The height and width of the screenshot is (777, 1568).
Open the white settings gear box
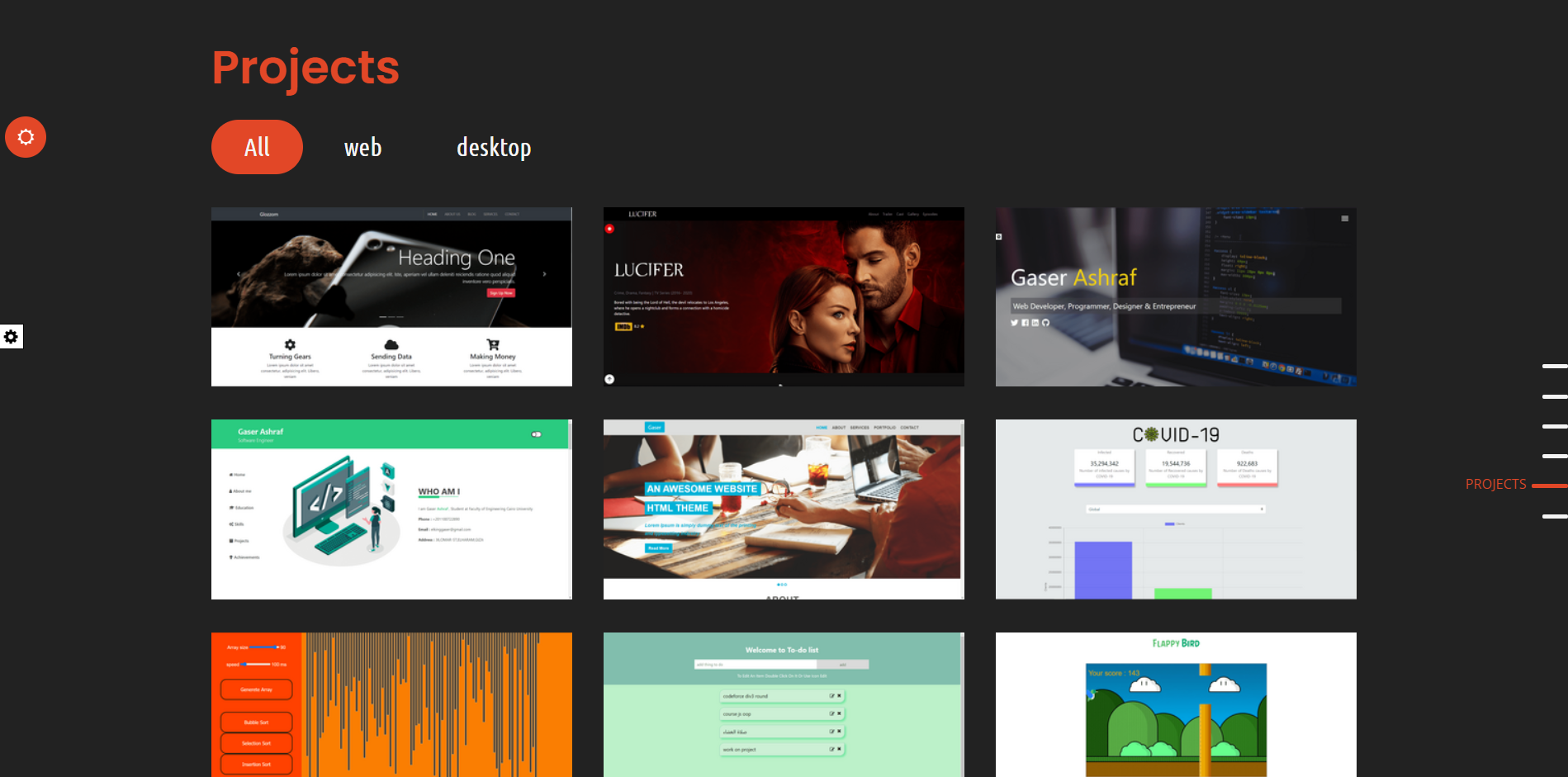[11, 337]
